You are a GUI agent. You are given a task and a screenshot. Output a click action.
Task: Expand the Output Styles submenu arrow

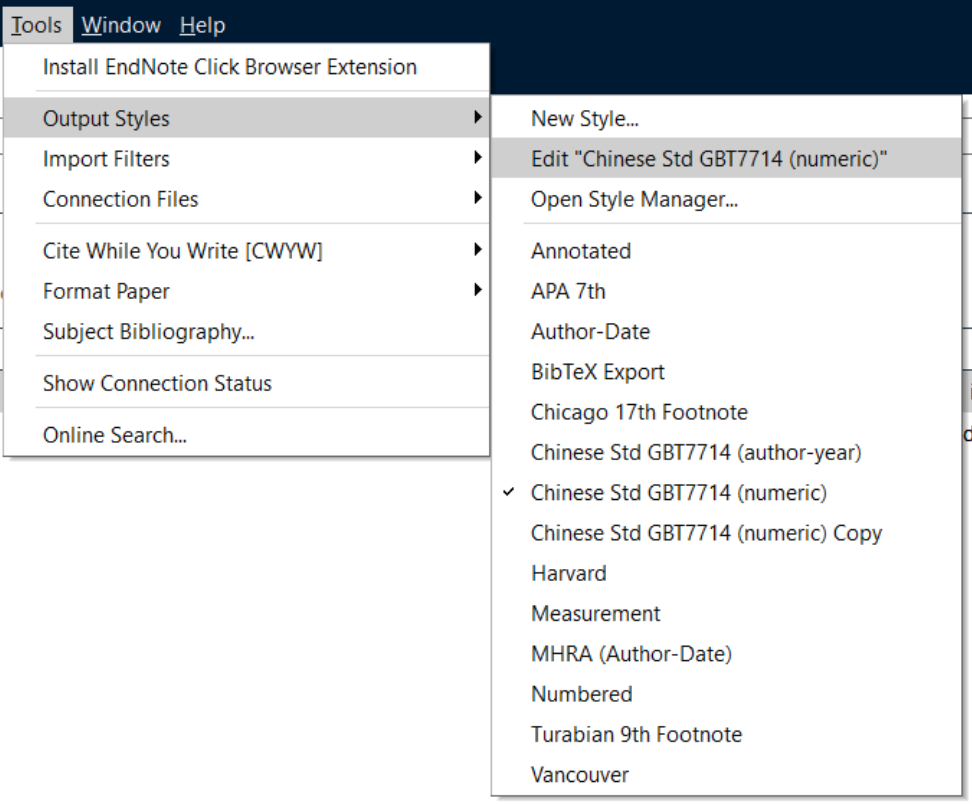pyautogui.click(x=477, y=117)
